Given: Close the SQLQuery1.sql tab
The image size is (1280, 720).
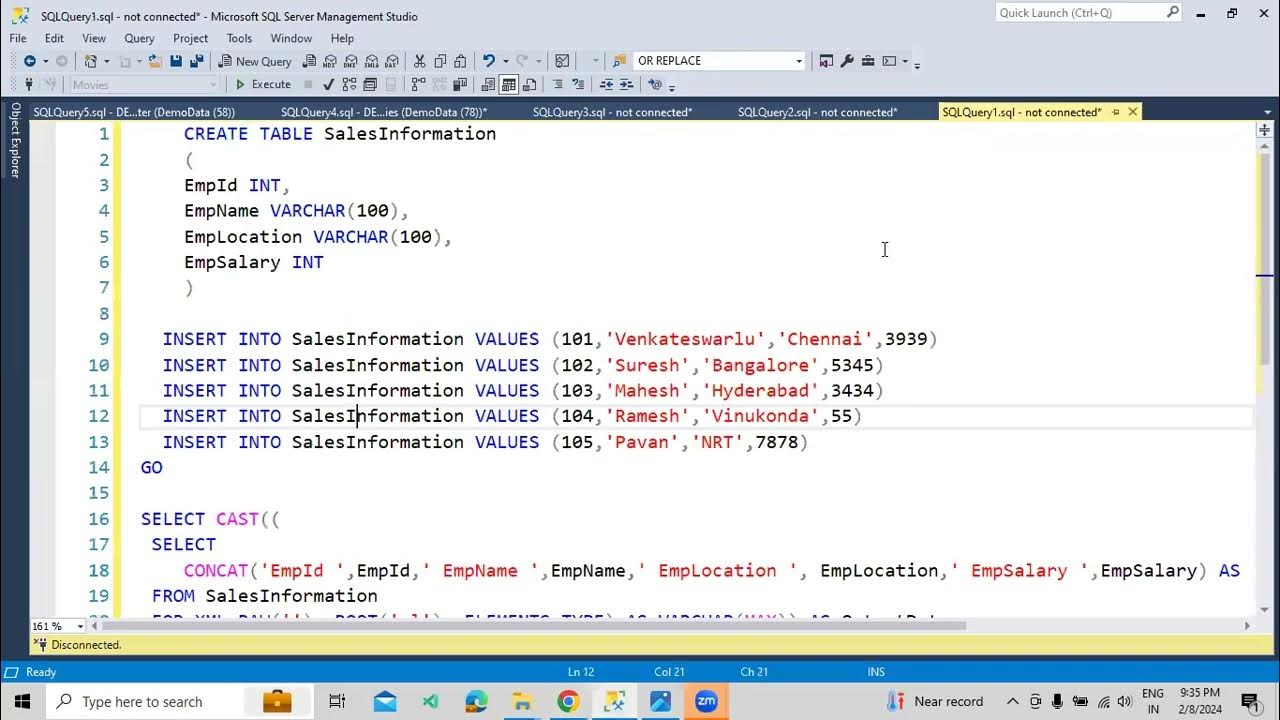Looking at the screenshot, I should [x=1133, y=112].
